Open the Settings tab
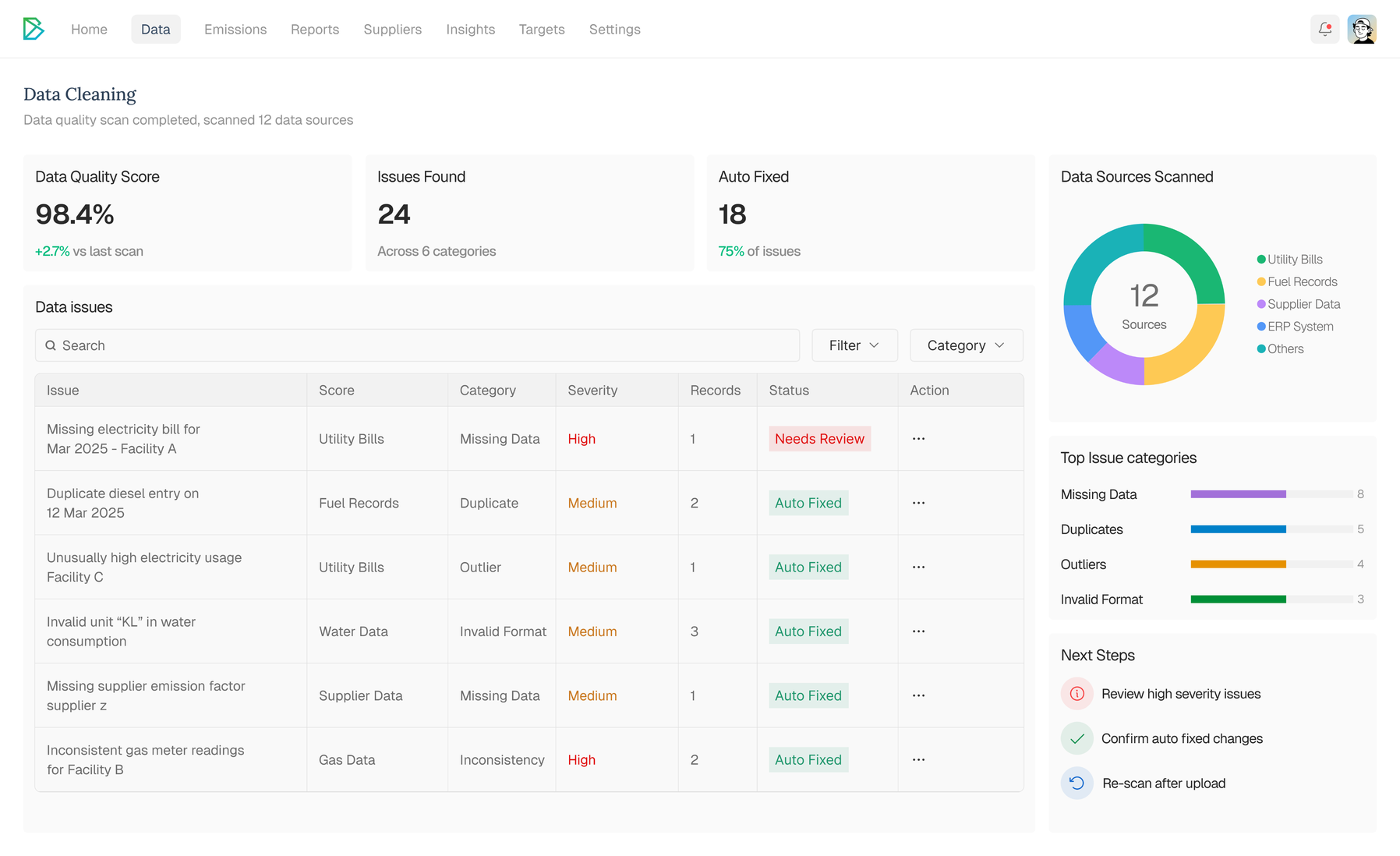Viewport: 1400px width, 856px height. tap(615, 29)
